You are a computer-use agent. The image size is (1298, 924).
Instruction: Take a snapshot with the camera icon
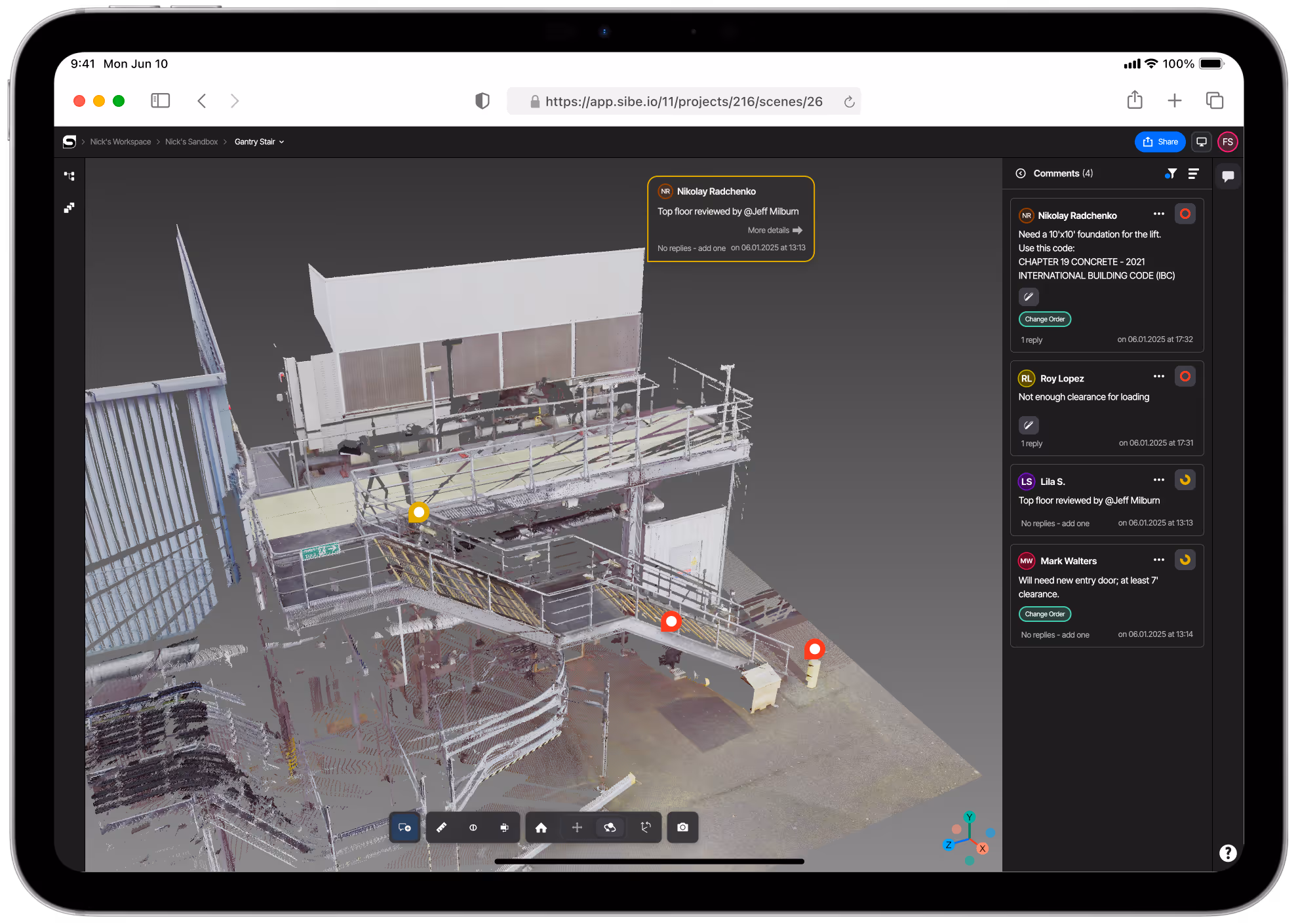pos(682,828)
